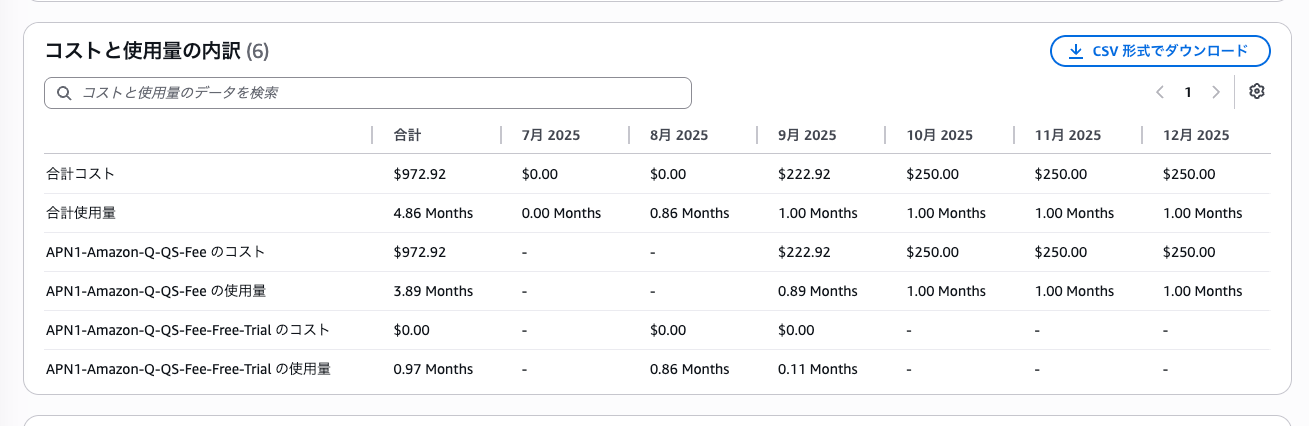
Task: Open table preferences gear icon
Action: (x=1257, y=92)
